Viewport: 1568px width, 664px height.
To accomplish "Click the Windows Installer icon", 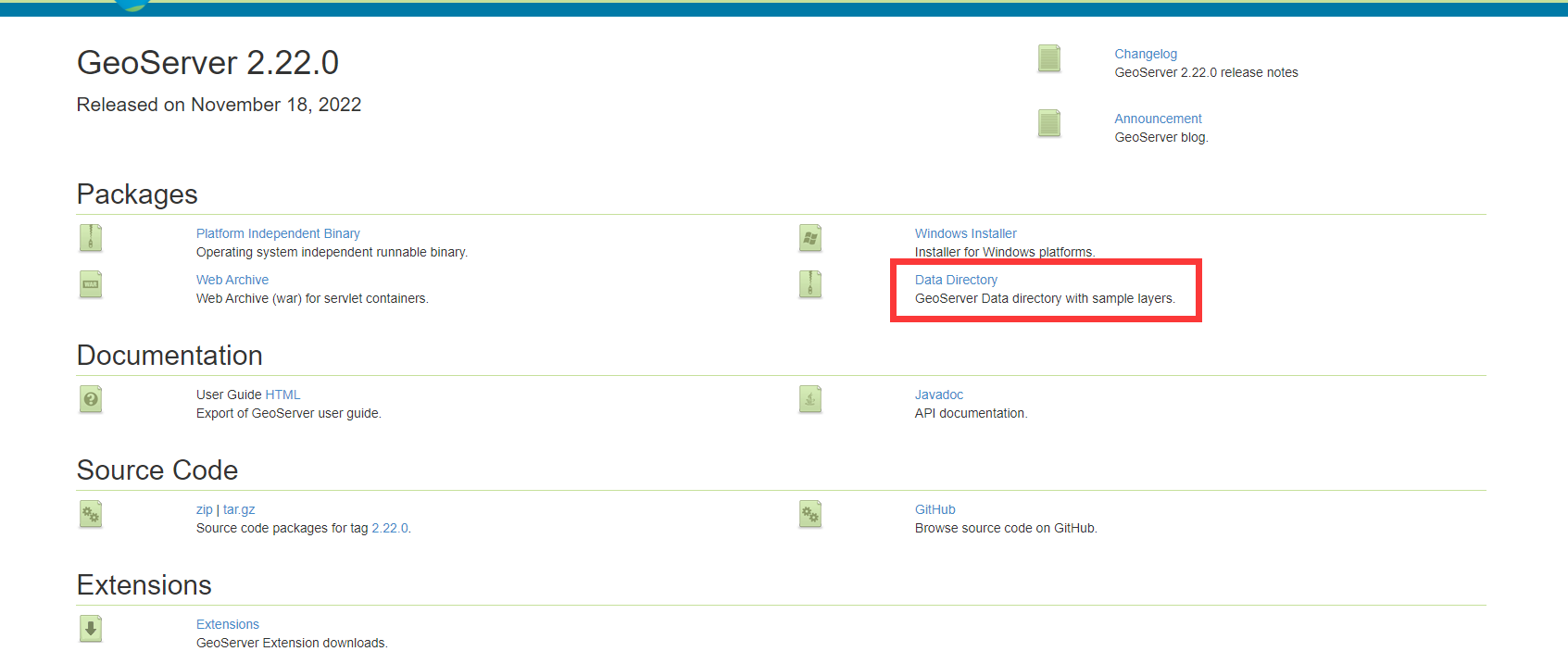I will [x=810, y=238].
